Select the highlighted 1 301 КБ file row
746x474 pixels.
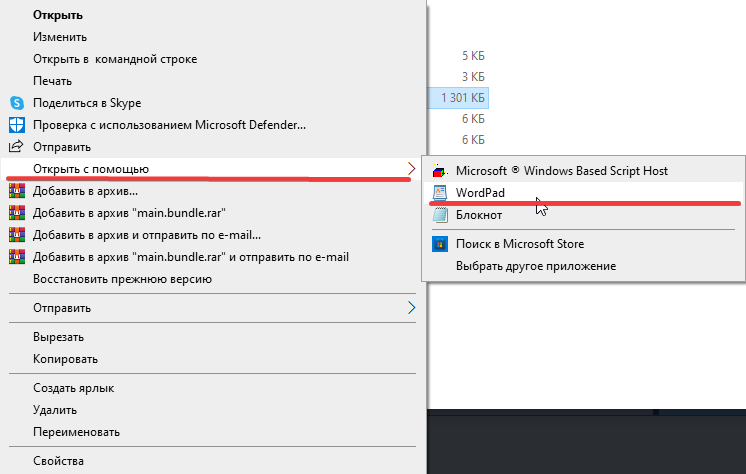459,98
